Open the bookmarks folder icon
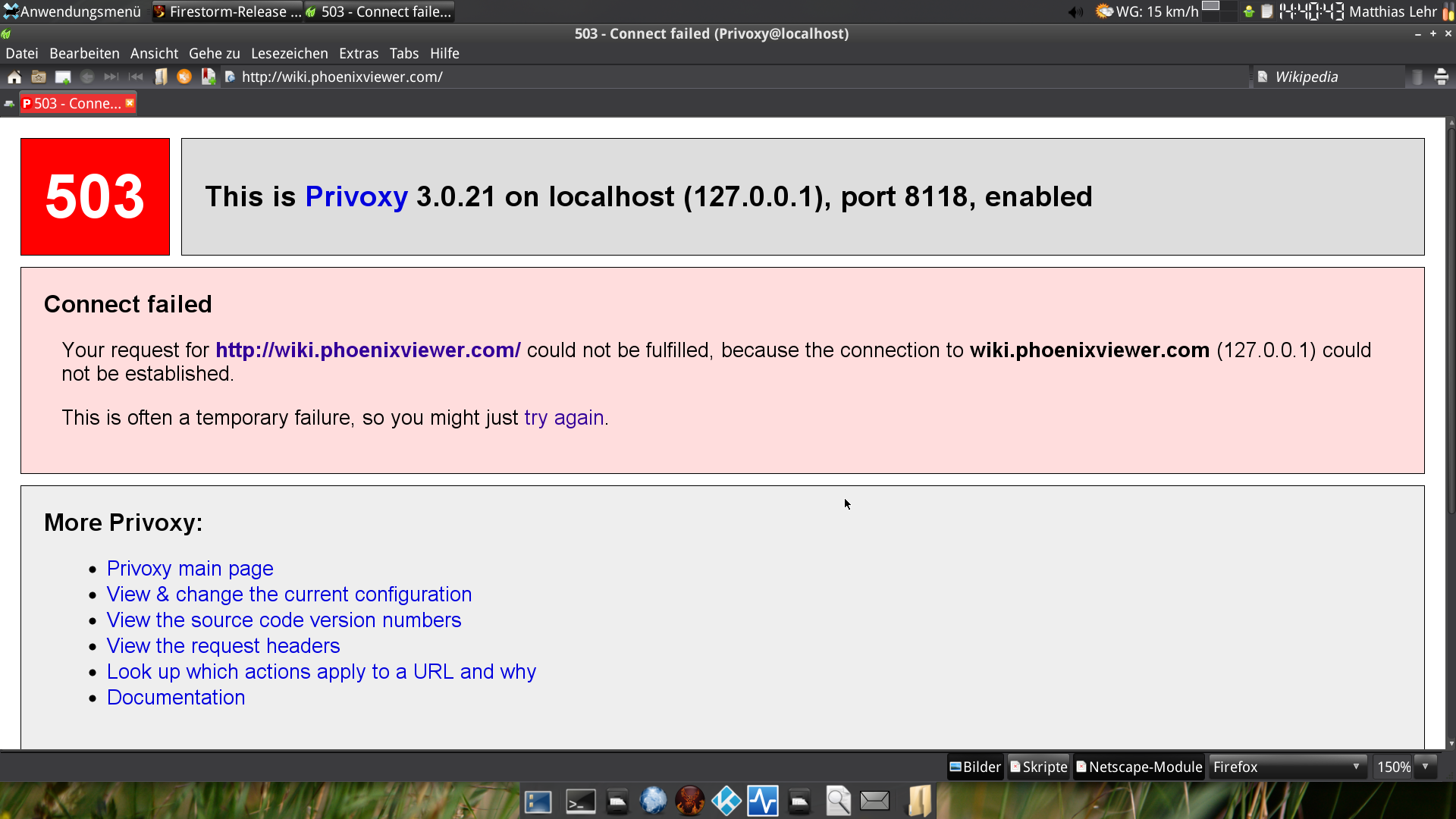1456x819 pixels. (39, 77)
